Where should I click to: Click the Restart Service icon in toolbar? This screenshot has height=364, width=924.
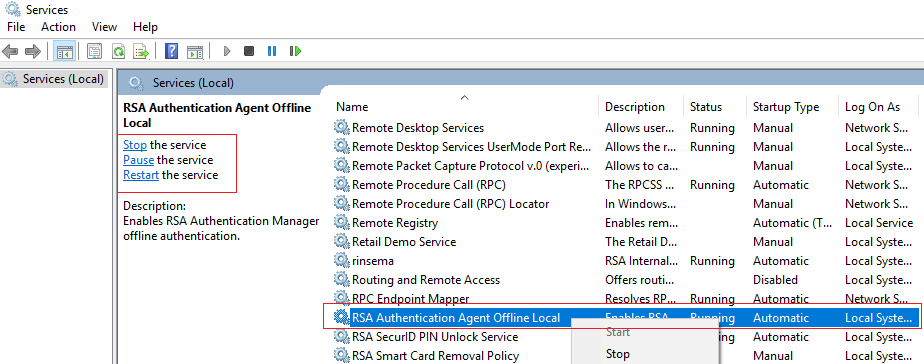295,52
